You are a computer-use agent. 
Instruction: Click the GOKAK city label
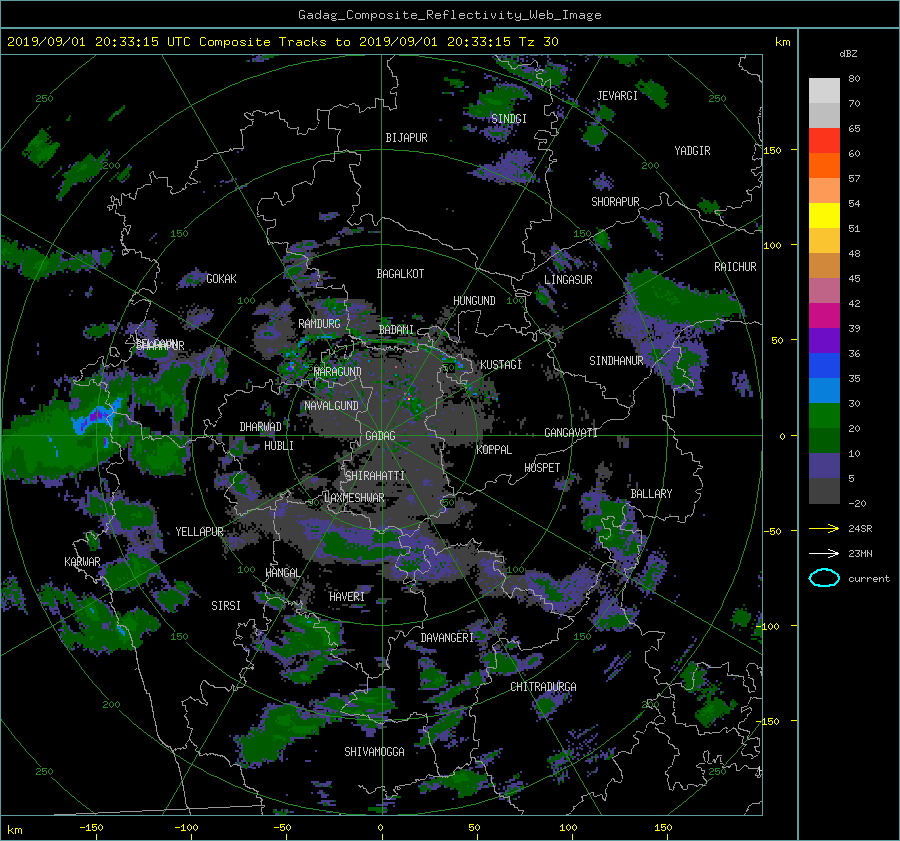point(222,279)
